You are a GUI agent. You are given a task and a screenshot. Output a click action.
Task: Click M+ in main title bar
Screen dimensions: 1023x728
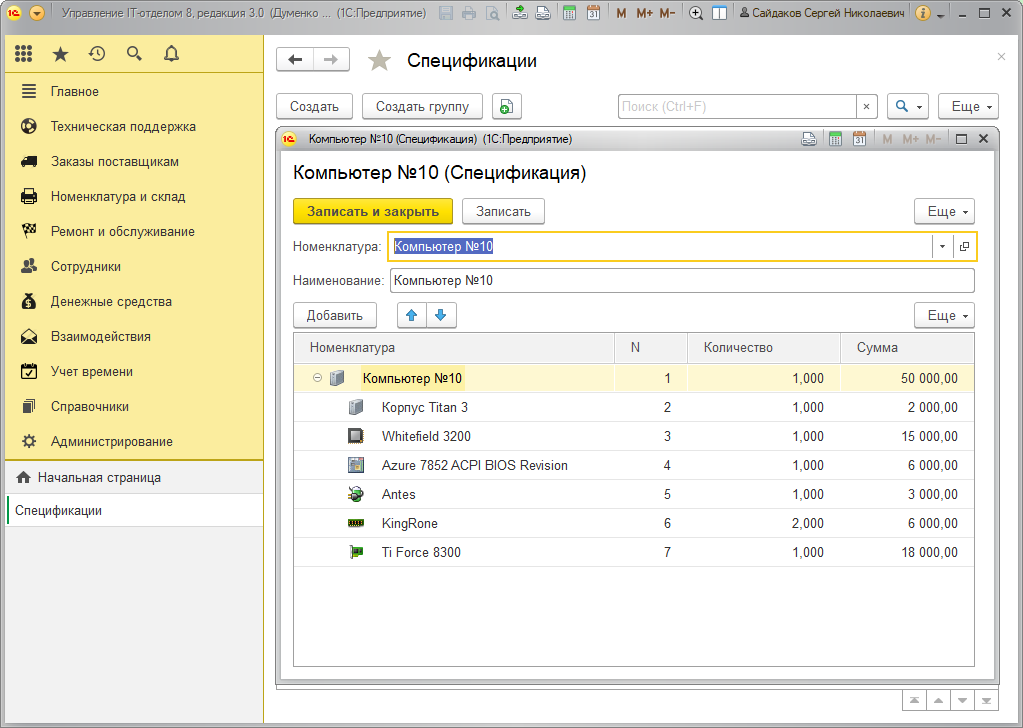click(645, 12)
